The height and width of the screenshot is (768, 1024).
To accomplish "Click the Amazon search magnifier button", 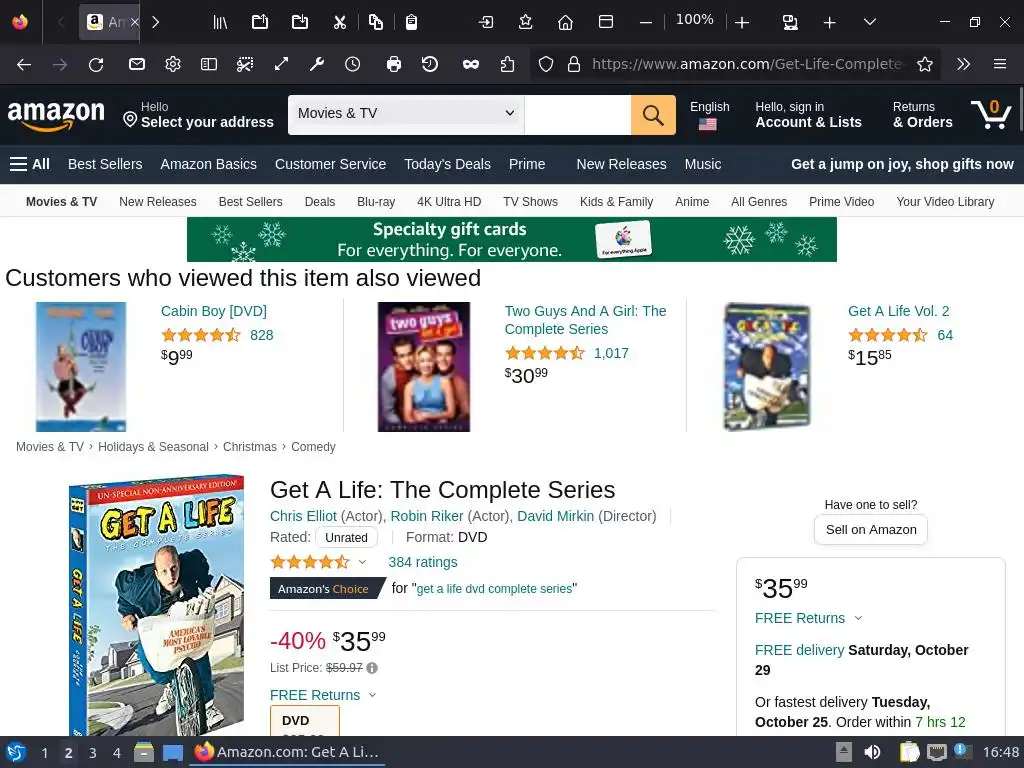I will tap(653, 115).
